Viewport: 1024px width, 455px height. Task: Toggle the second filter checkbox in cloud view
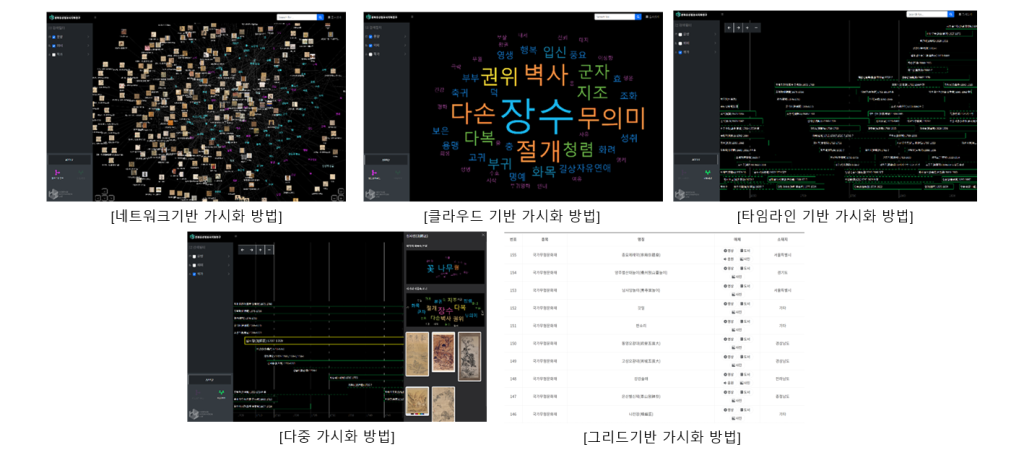370,45
